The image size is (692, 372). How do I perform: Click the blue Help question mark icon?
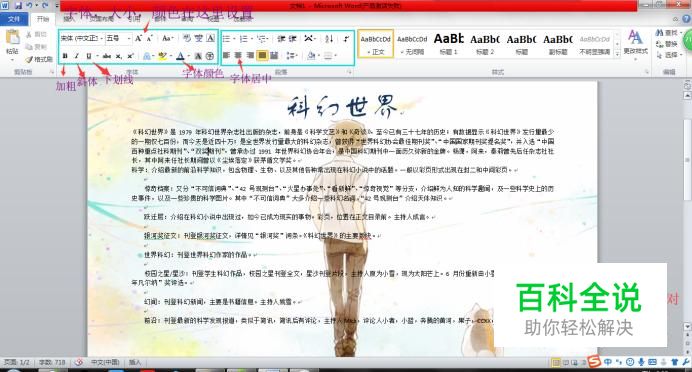click(x=687, y=19)
